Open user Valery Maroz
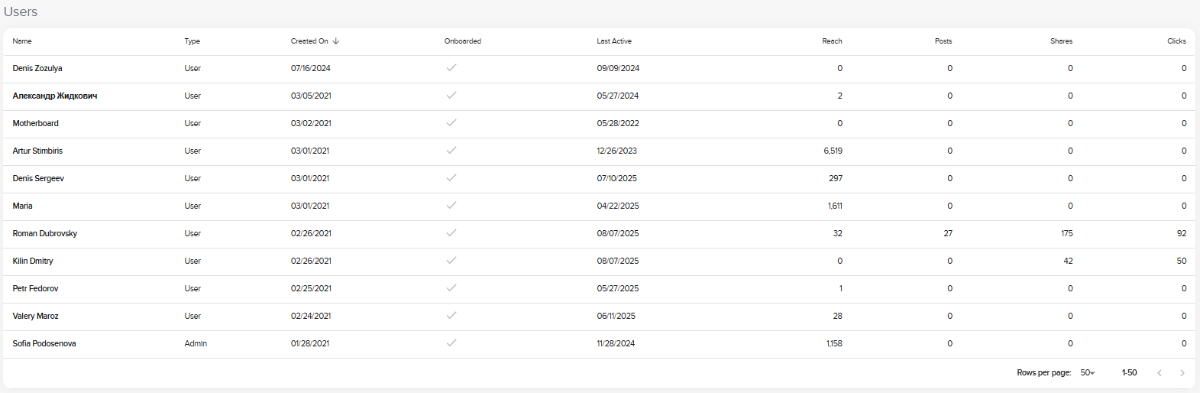Viewport: 1200px width, 393px height. pos(36,316)
